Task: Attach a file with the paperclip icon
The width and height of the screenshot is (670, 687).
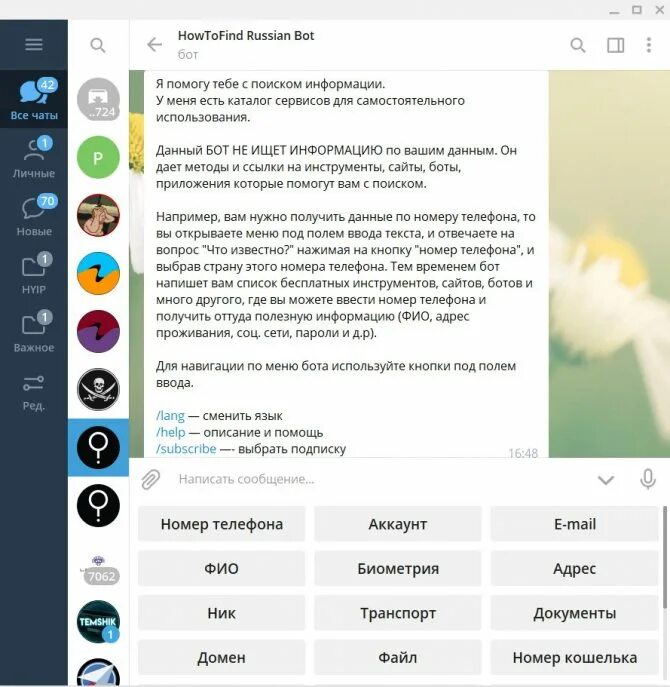Action: [151, 479]
